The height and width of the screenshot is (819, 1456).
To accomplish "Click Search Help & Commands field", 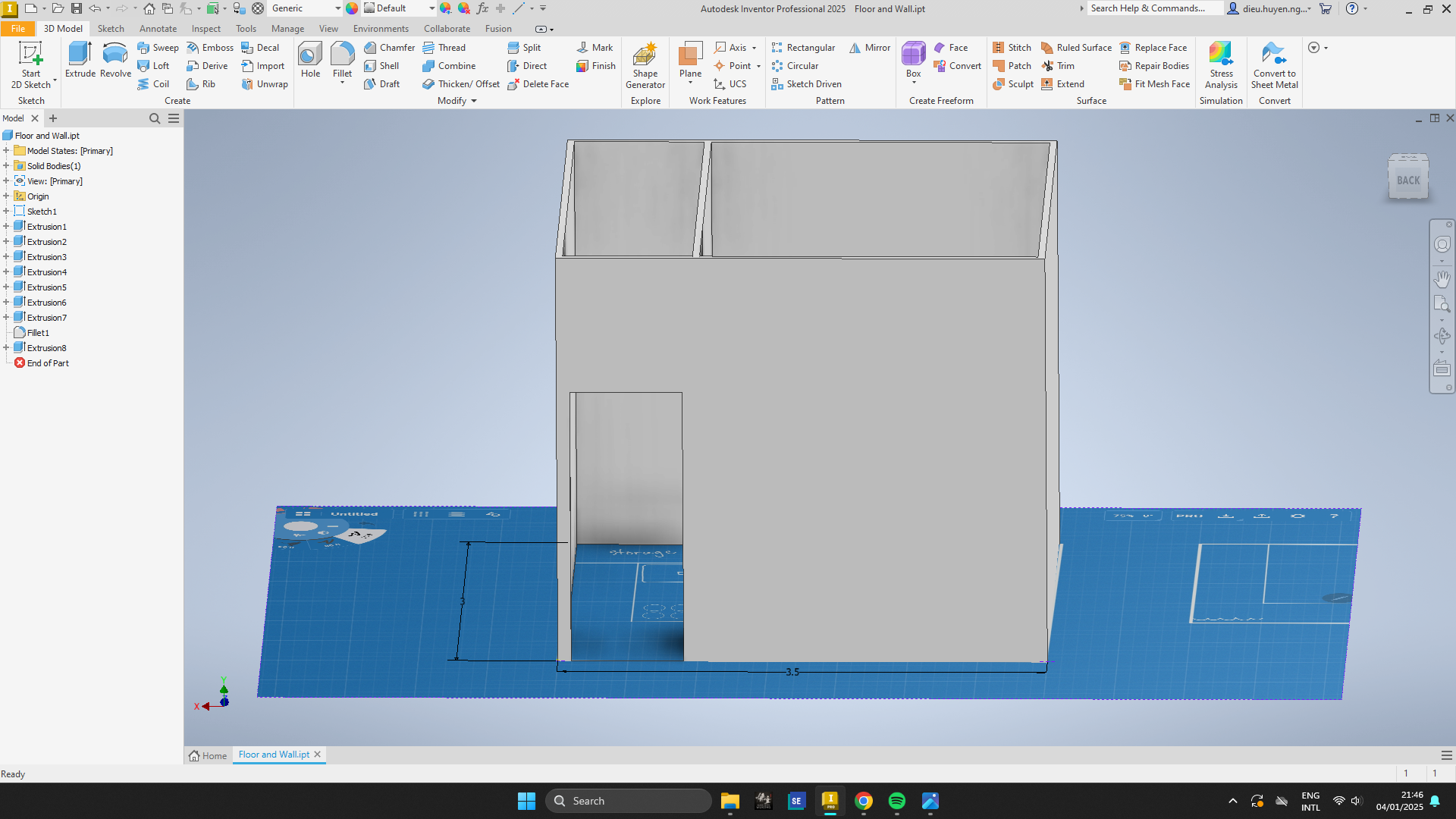I will [1155, 8].
